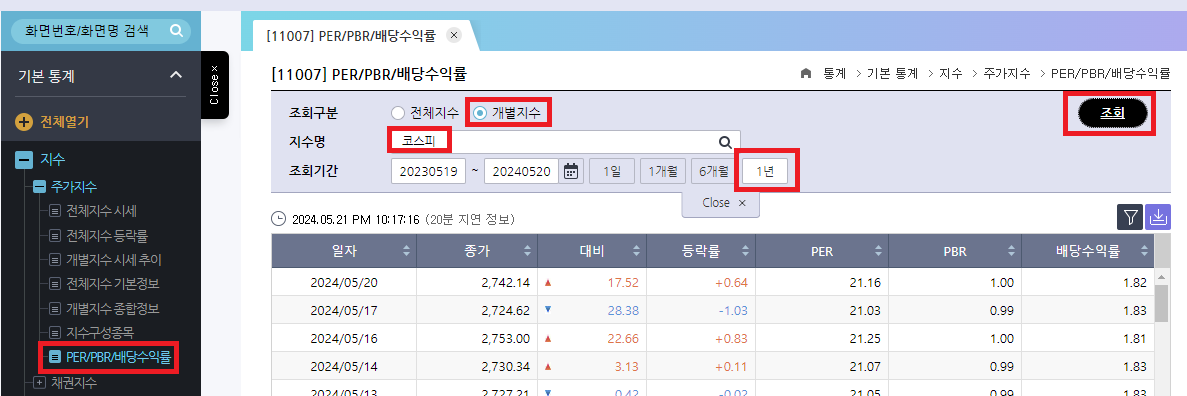Viewport: 1187px width, 396px height.
Task: Switch to the [11007] PER/PBR/배당수익률 tab
Action: (x=351, y=35)
